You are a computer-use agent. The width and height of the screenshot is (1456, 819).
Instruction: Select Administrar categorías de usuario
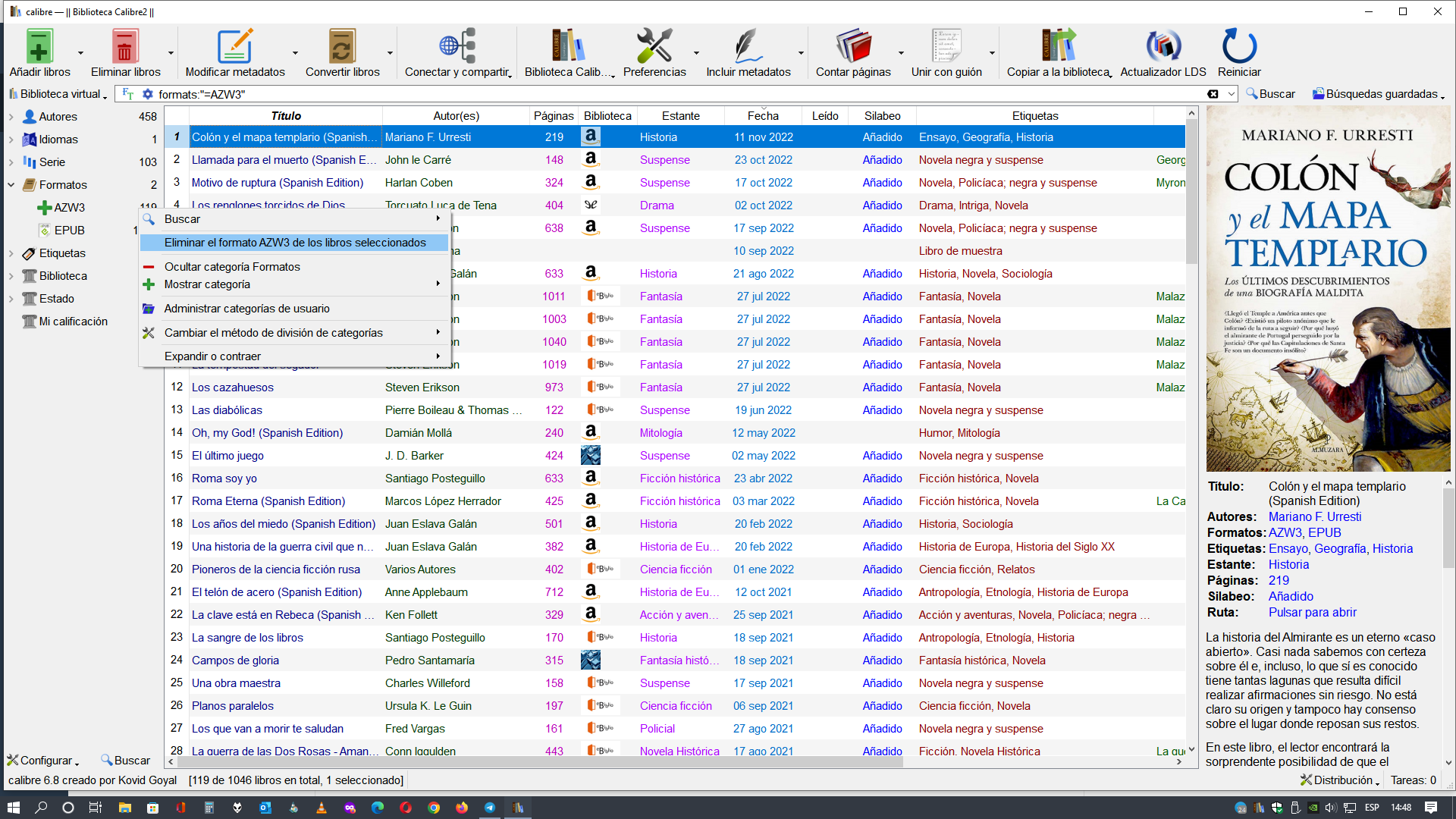tap(246, 309)
